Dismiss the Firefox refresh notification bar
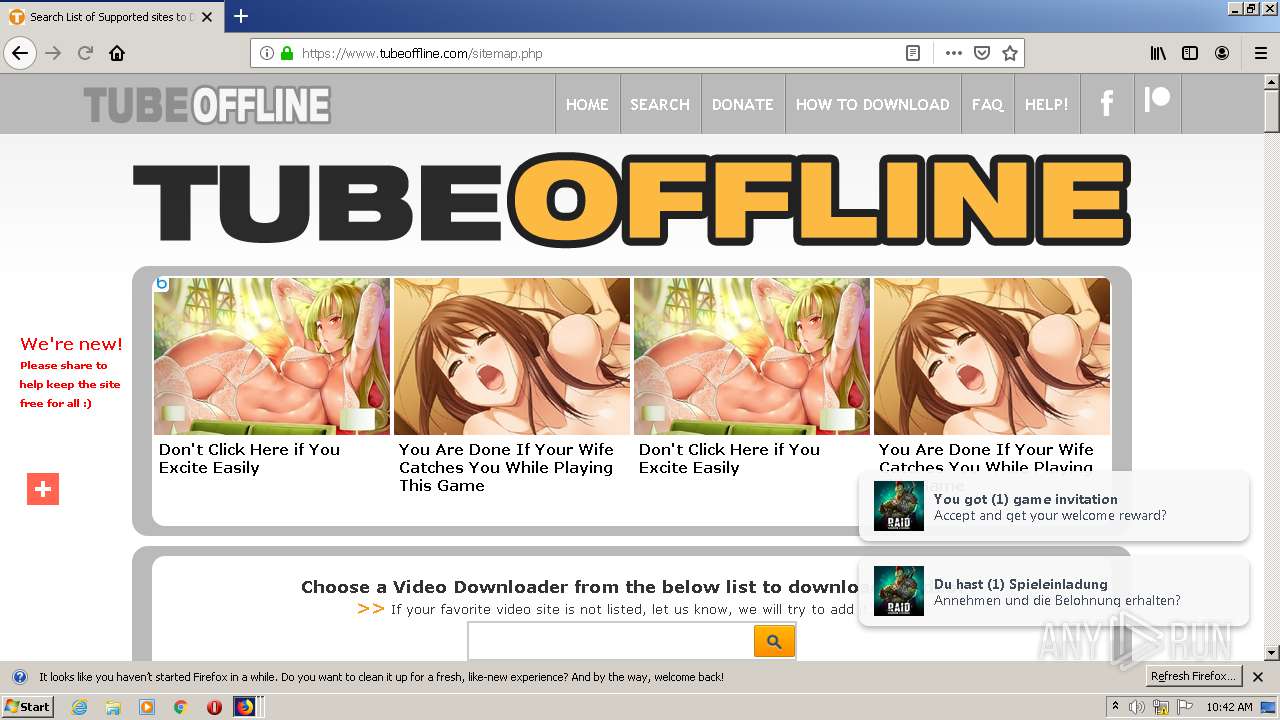 [x=1258, y=677]
